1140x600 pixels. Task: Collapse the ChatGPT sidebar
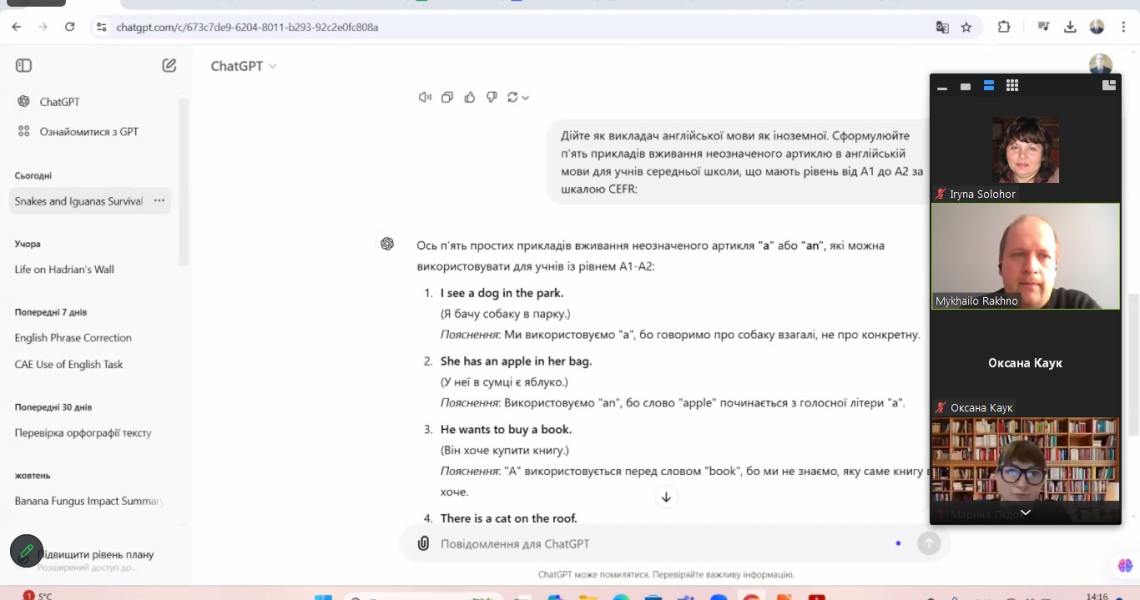pos(23,65)
